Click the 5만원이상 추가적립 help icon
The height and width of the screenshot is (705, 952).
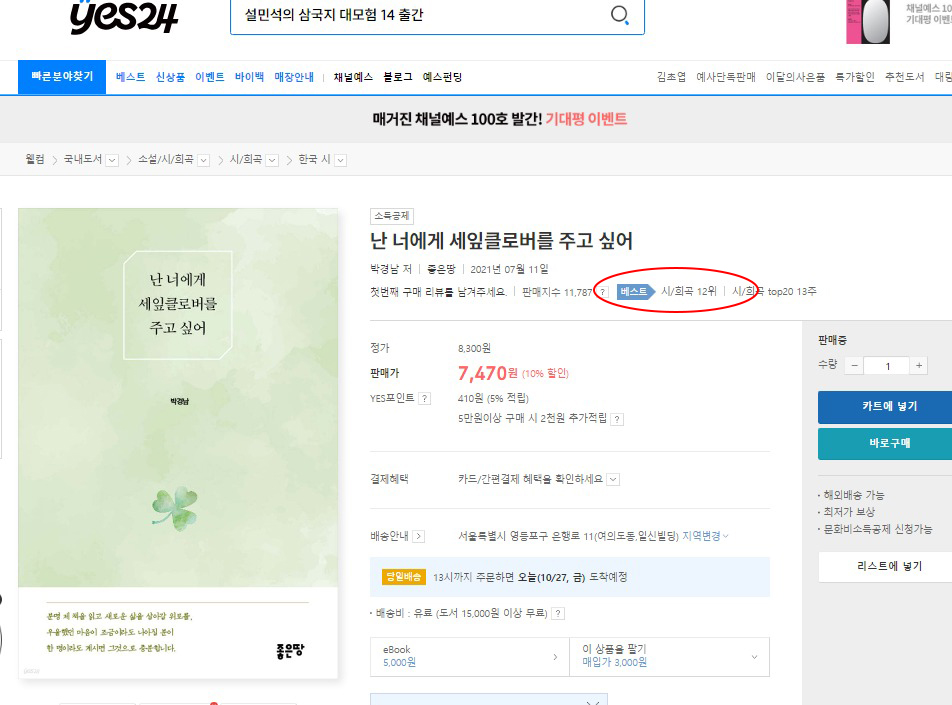click(617, 419)
